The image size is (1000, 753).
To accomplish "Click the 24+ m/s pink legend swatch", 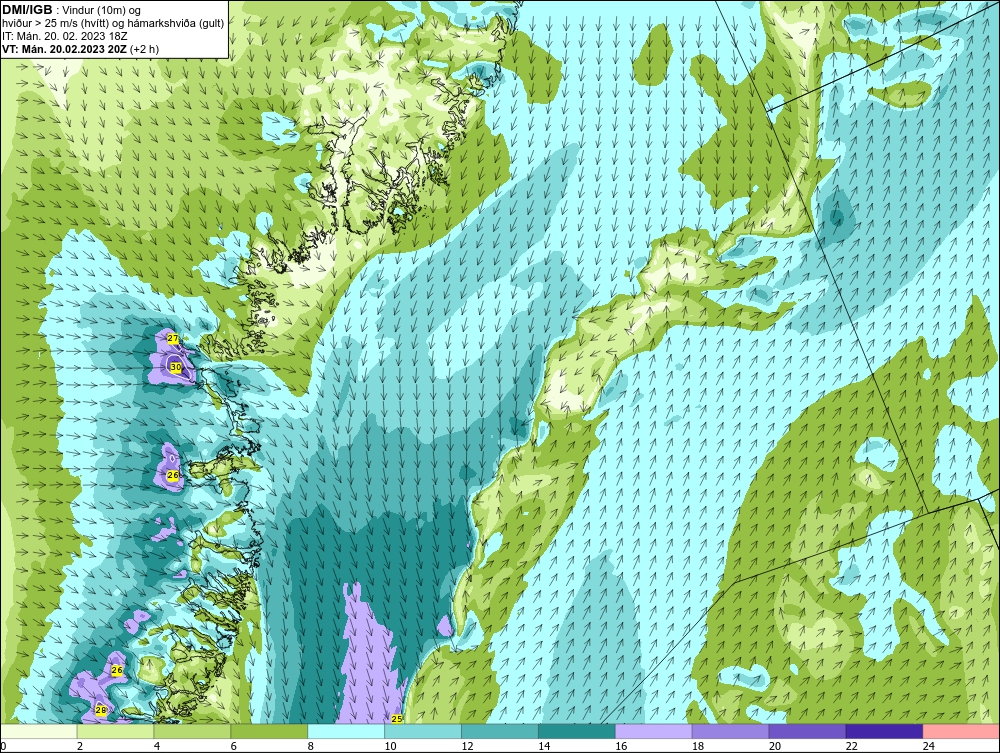I will (961, 731).
